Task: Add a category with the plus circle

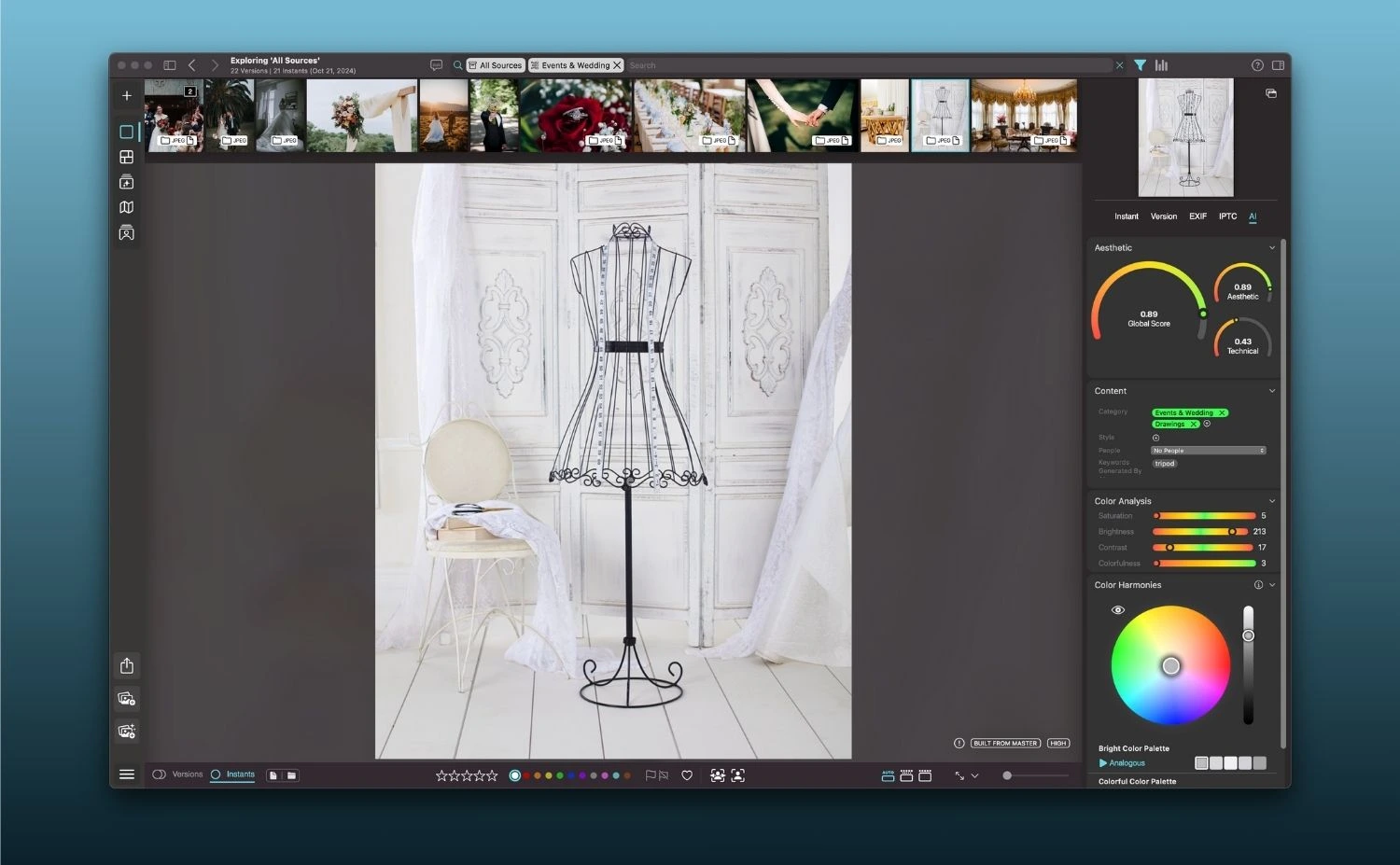Action: tap(1207, 424)
